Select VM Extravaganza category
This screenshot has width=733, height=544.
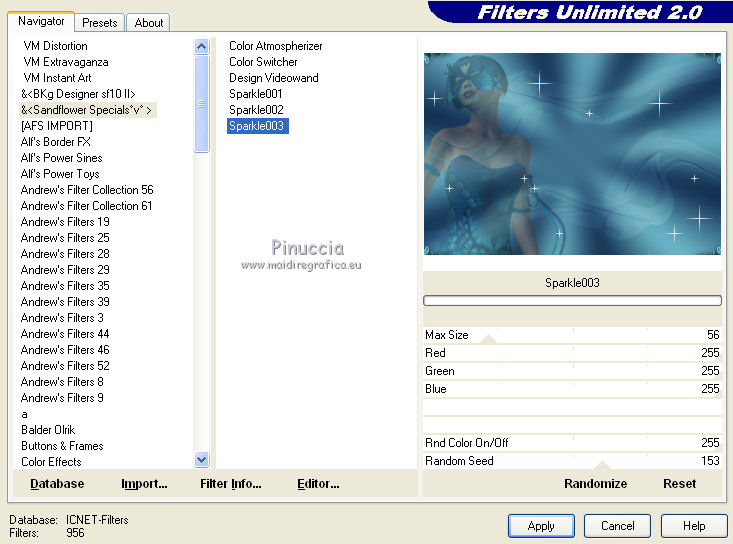66,62
